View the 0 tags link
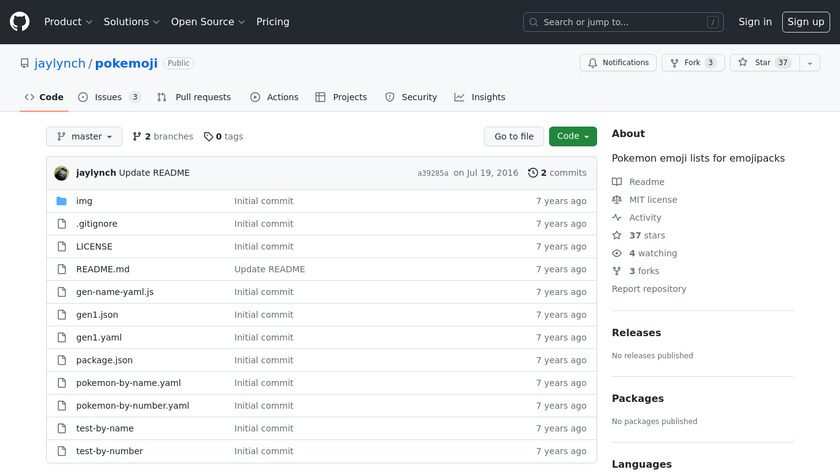 click(x=224, y=137)
